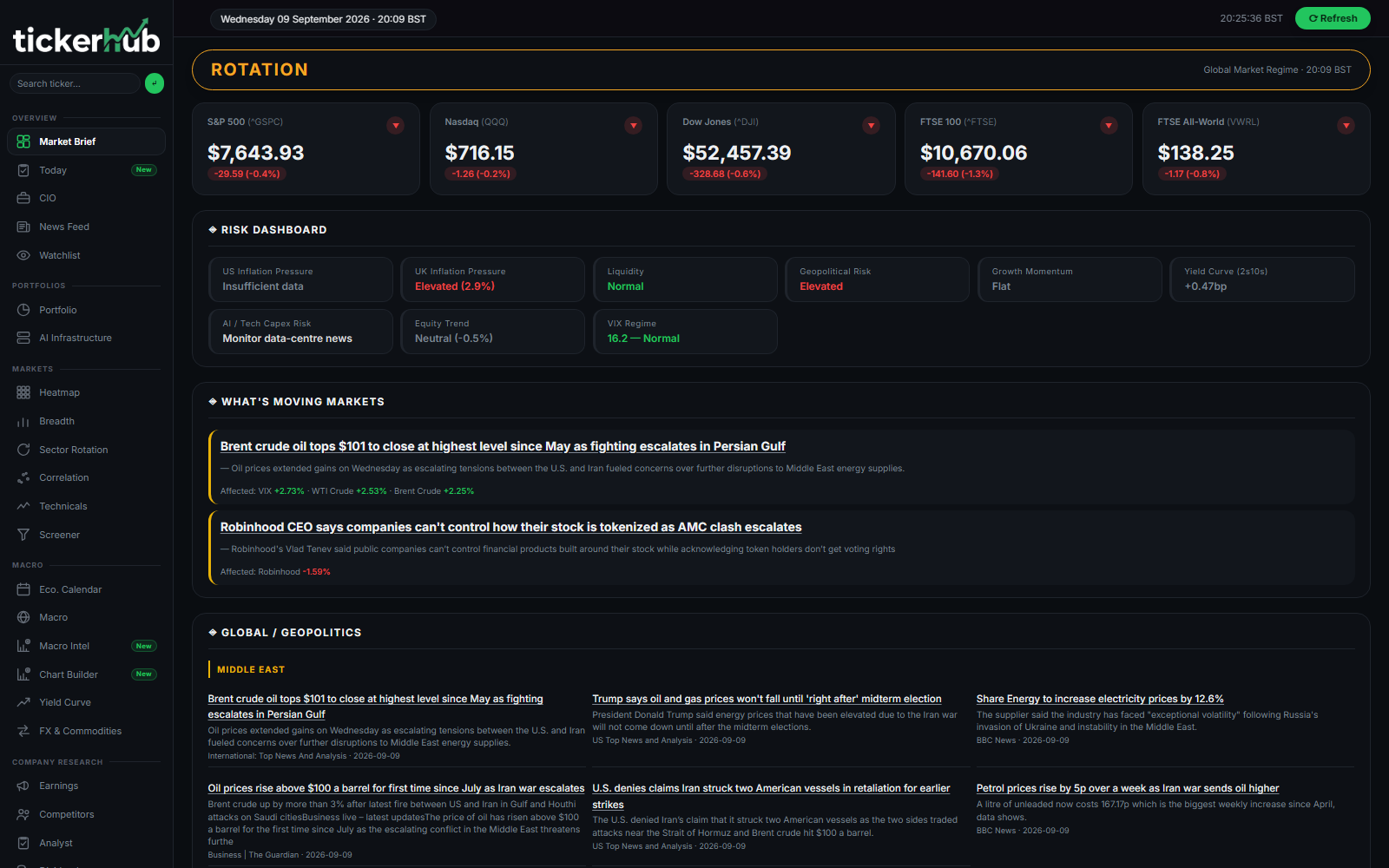This screenshot has width=1389, height=868.
Task: Click the Search ticker input field
Action: point(75,83)
